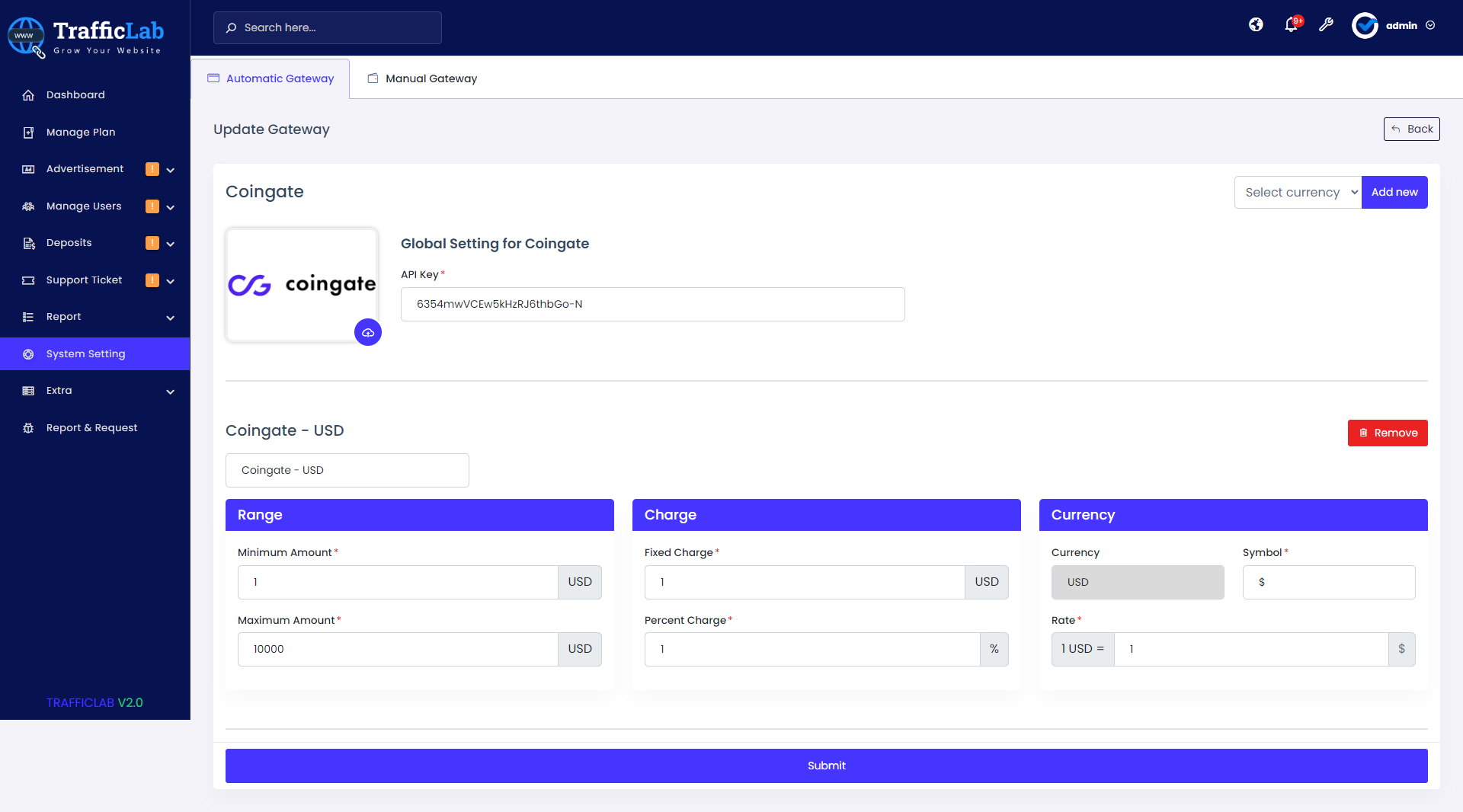Click the wrench settings icon in top bar
The image size is (1463, 812).
[1326, 25]
